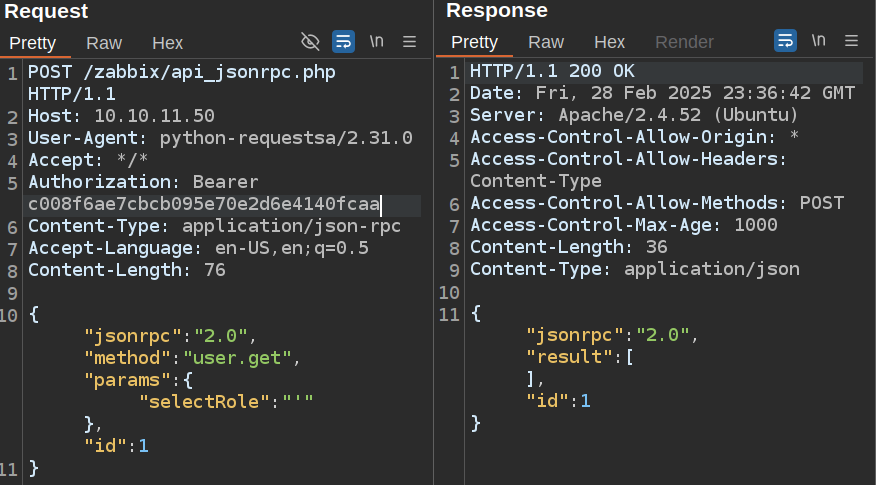Toggle word wrap in the Request panel
The height and width of the screenshot is (485, 876).
pyautogui.click(x=343, y=41)
